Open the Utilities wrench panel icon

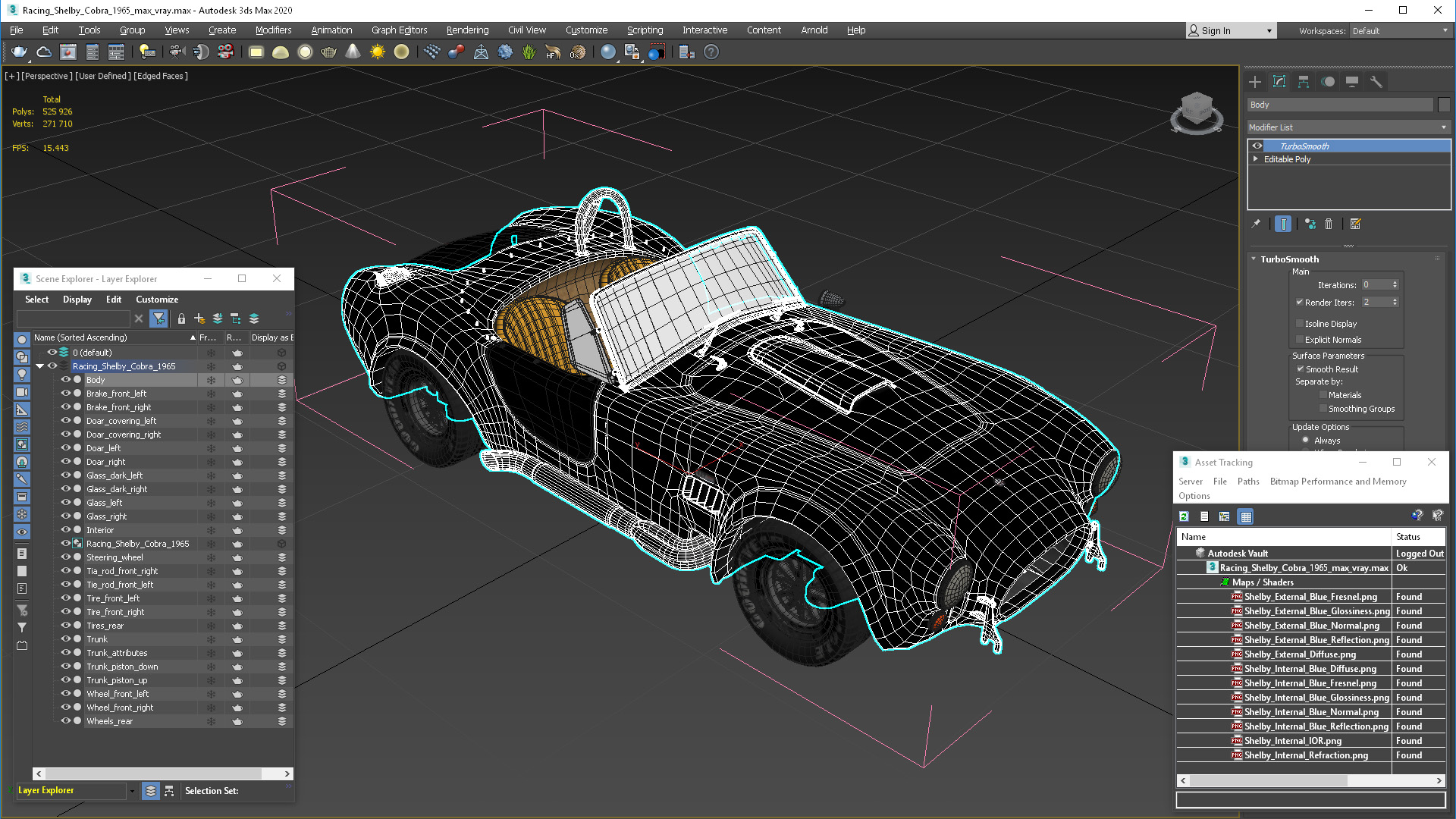point(1376,82)
